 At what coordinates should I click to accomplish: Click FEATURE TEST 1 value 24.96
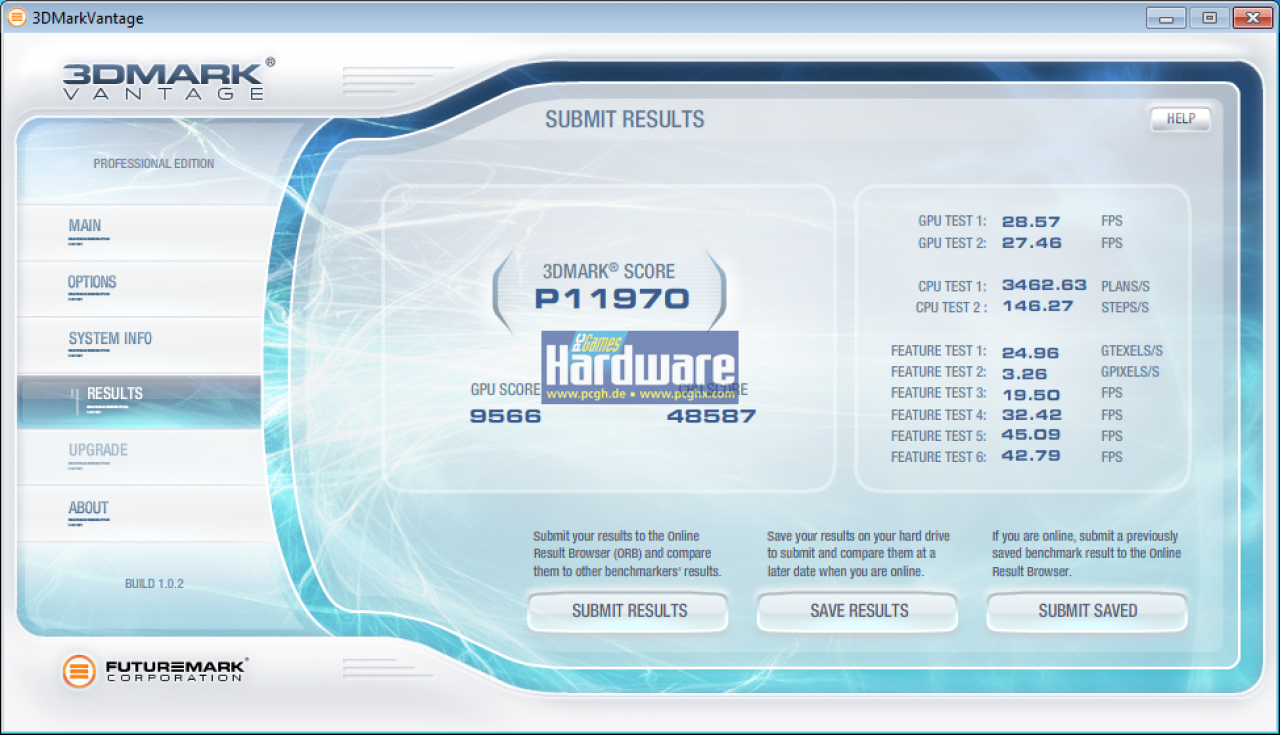tap(1031, 352)
